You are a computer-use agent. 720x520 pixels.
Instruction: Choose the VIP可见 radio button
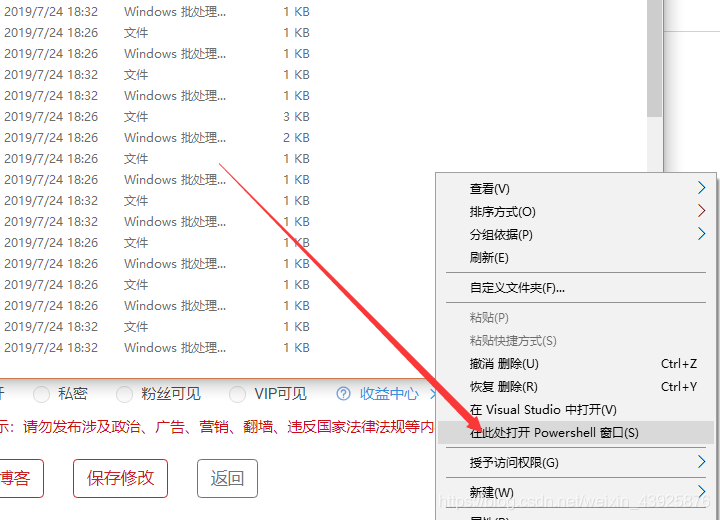click(237, 394)
